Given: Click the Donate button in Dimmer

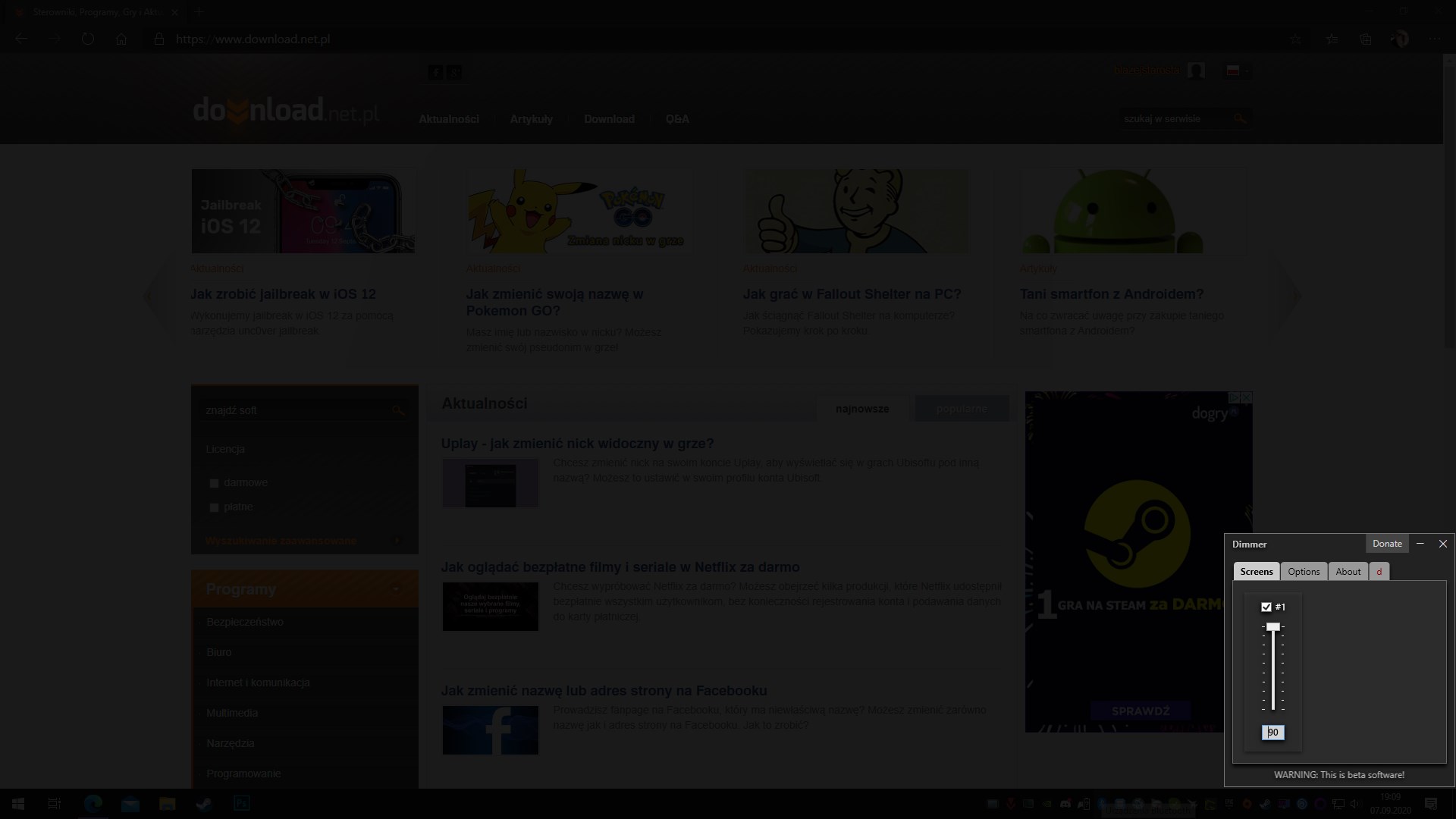Looking at the screenshot, I should click(1387, 544).
